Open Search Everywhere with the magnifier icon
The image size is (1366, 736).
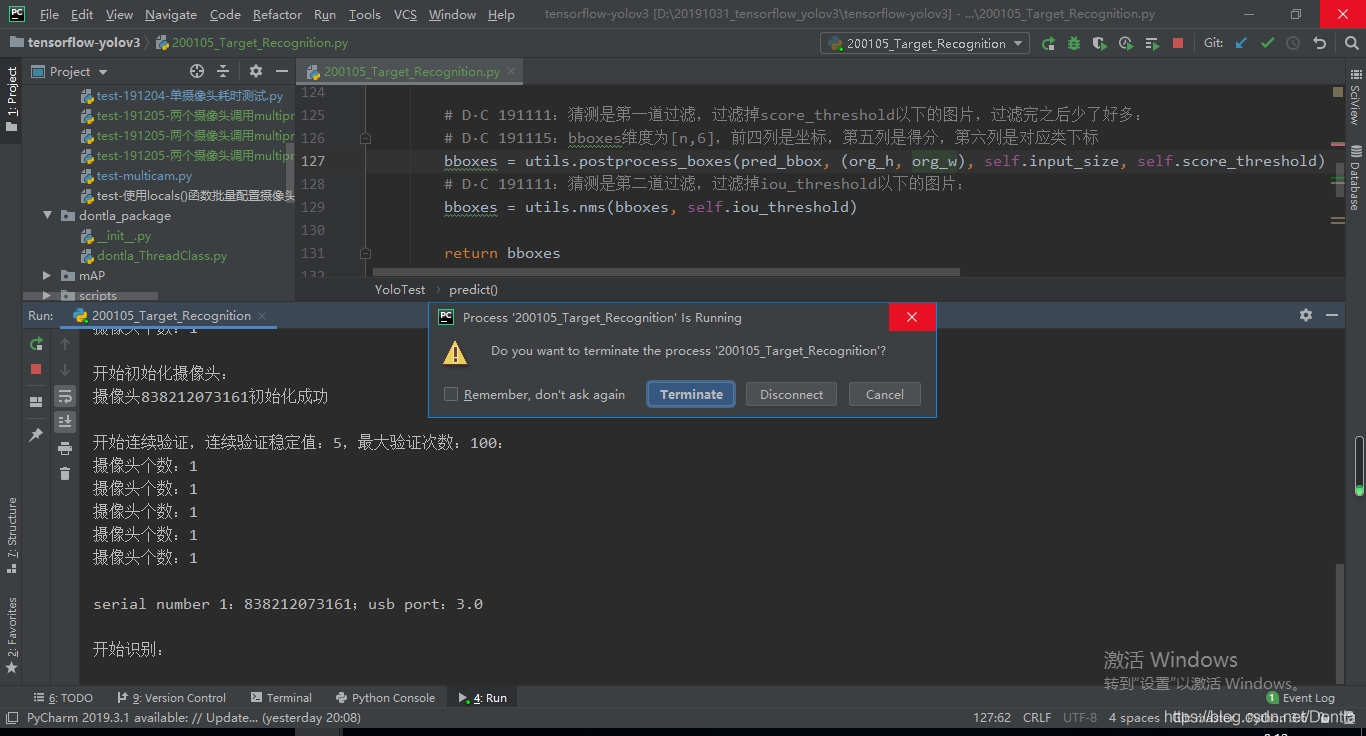[1352, 43]
